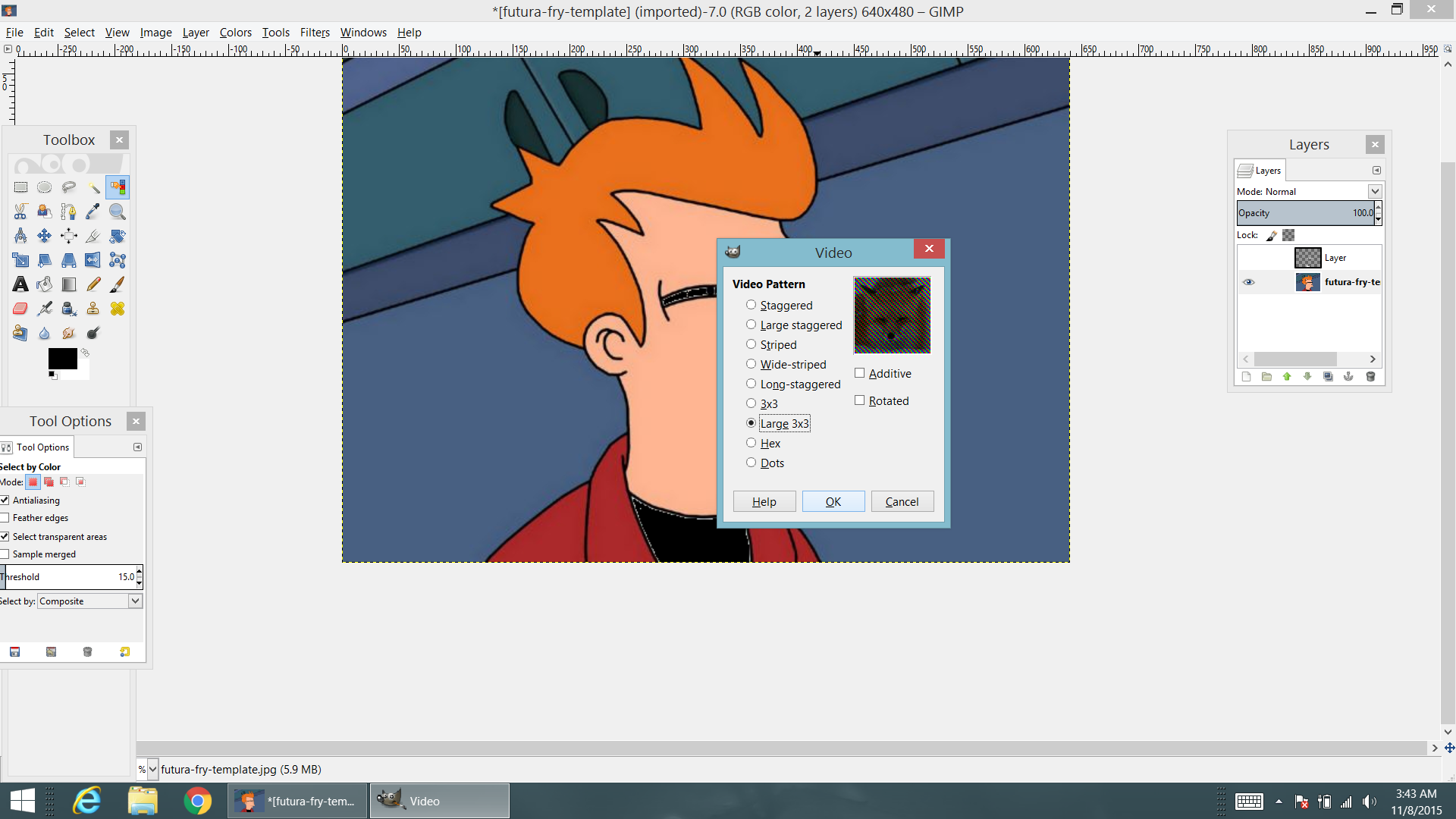This screenshot has height=819, width=1456.
Task: Open the Colors menu
Action: (236, 33)
